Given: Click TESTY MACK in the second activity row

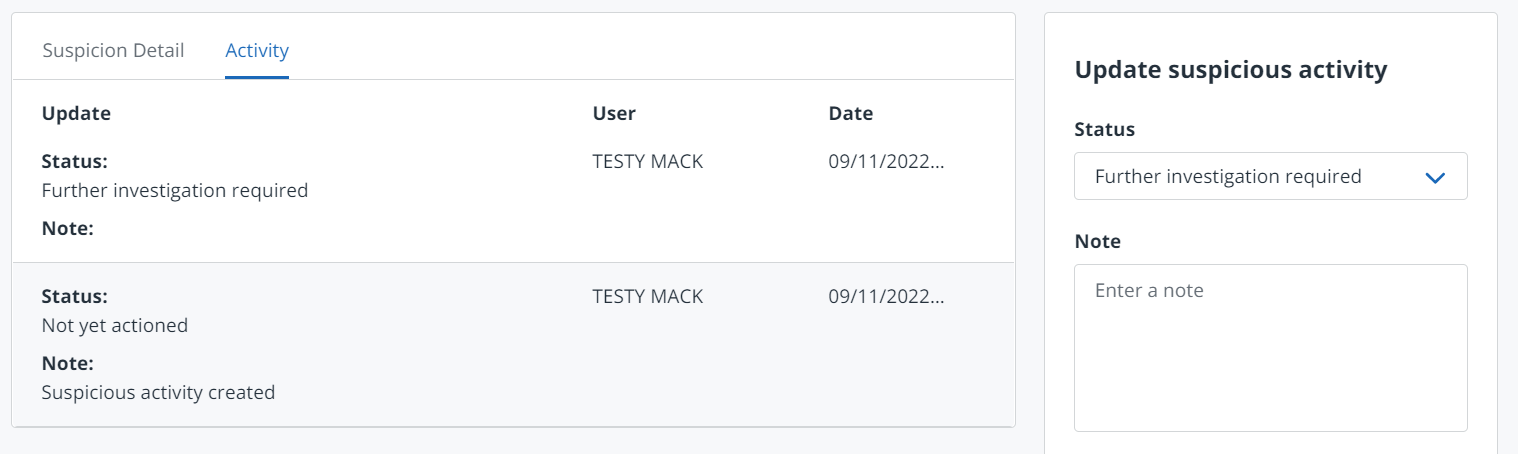Looking at the screenshot, I should coord(648,296).
